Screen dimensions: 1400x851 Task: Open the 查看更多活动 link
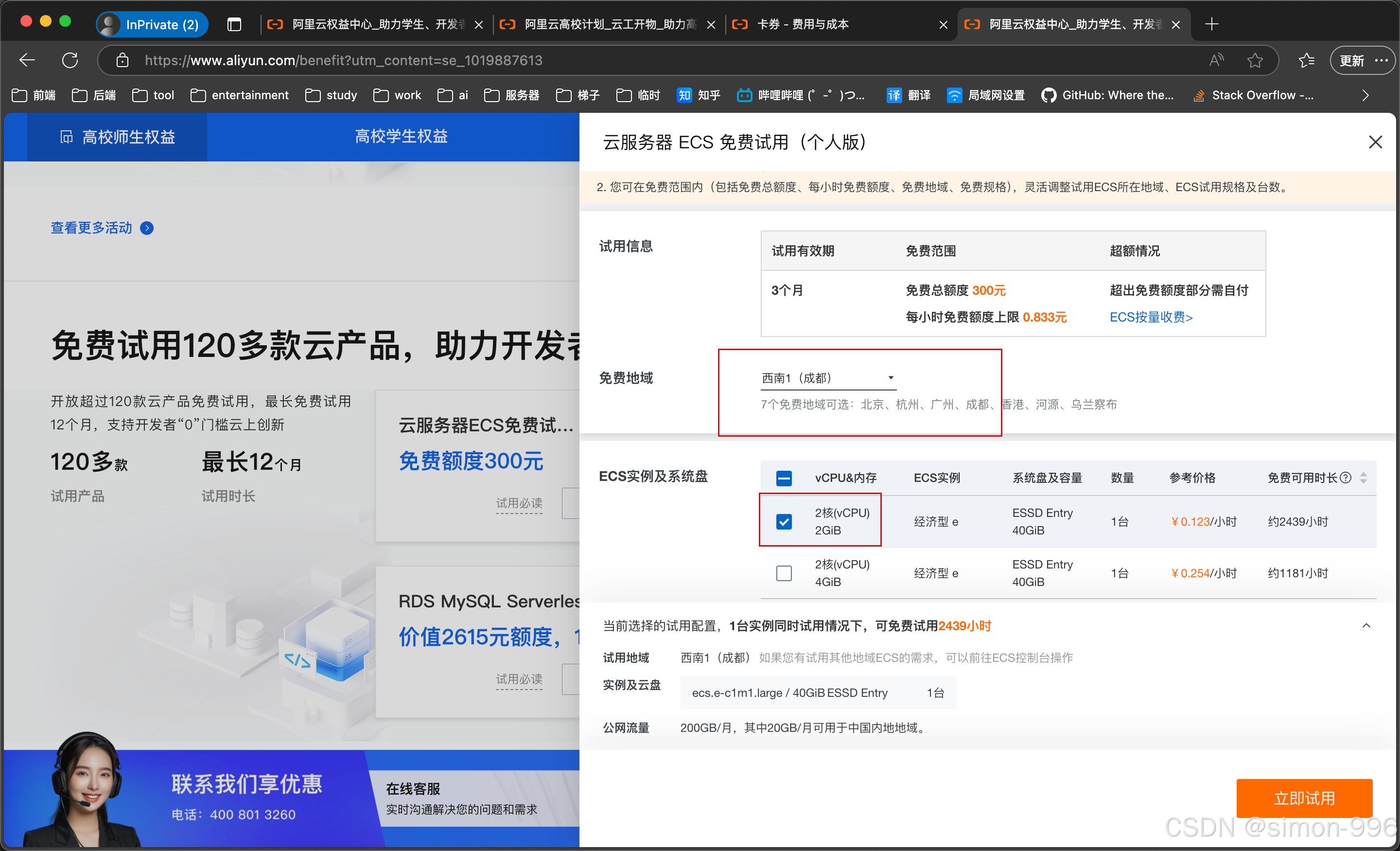pos(102,228)
